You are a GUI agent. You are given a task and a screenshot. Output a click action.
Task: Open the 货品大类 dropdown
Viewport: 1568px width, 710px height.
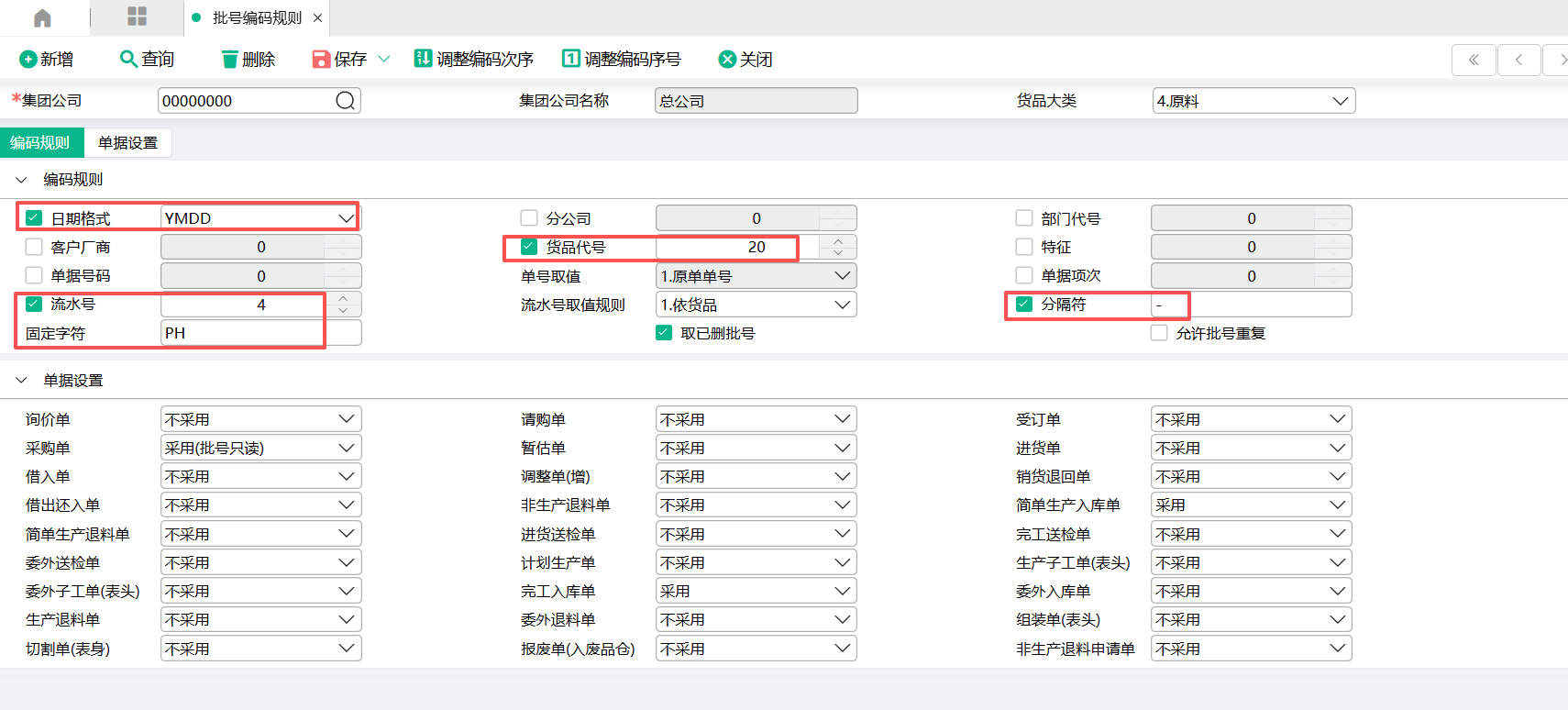(1340, 101)
